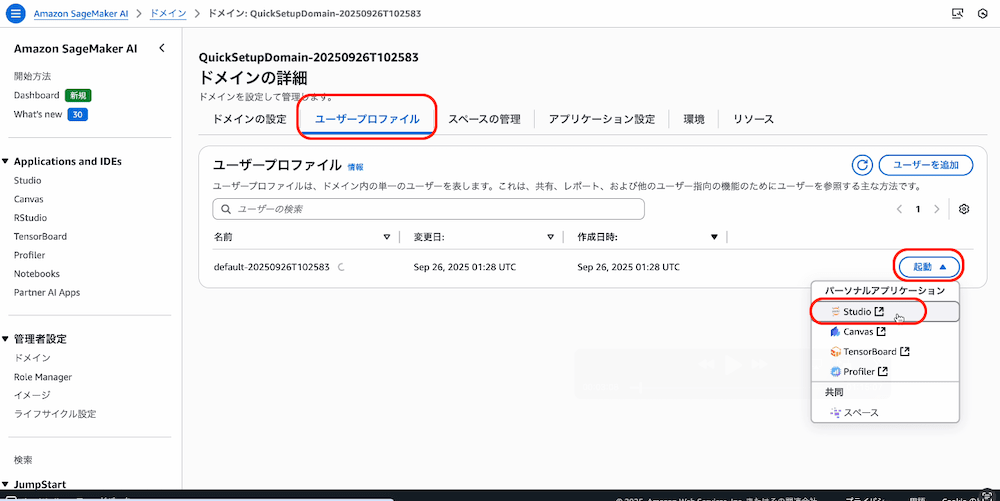The image size is (1000, 501).
Task: Switch to the 環境 tab
Action: pyautogui.click(x=694, y=119)
